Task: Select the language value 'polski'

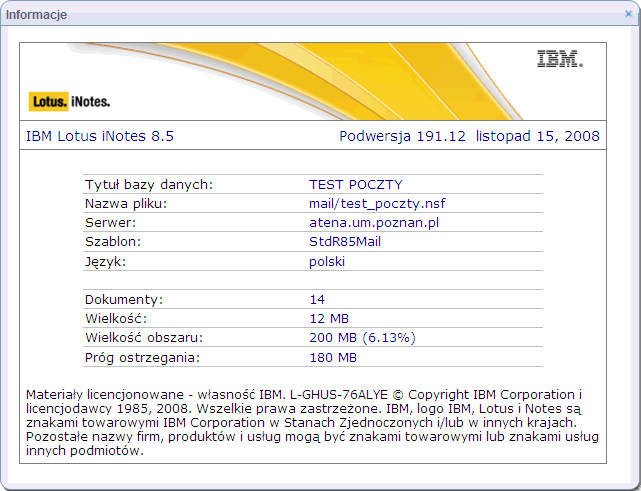Action: tap(327, 262)
